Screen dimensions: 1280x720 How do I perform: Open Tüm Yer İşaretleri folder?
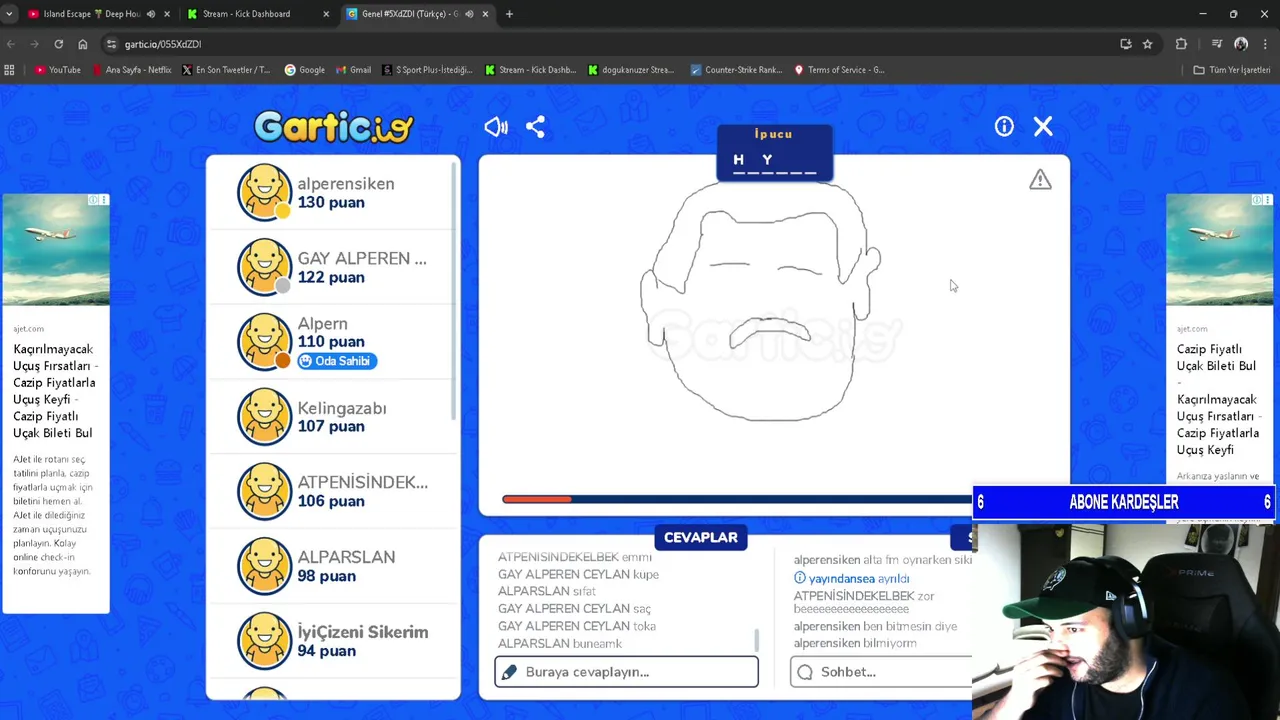1232,70
